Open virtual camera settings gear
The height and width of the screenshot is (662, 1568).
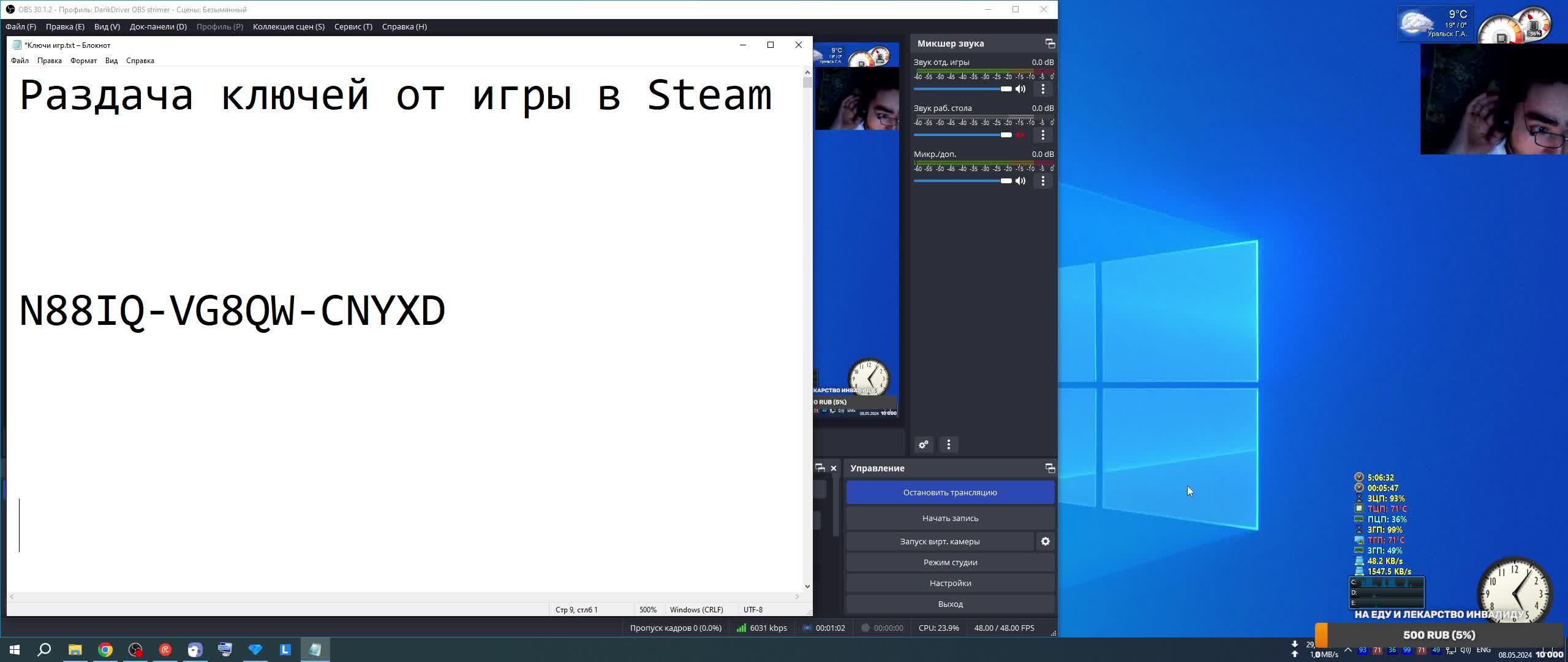click(x=1046, y=541)
